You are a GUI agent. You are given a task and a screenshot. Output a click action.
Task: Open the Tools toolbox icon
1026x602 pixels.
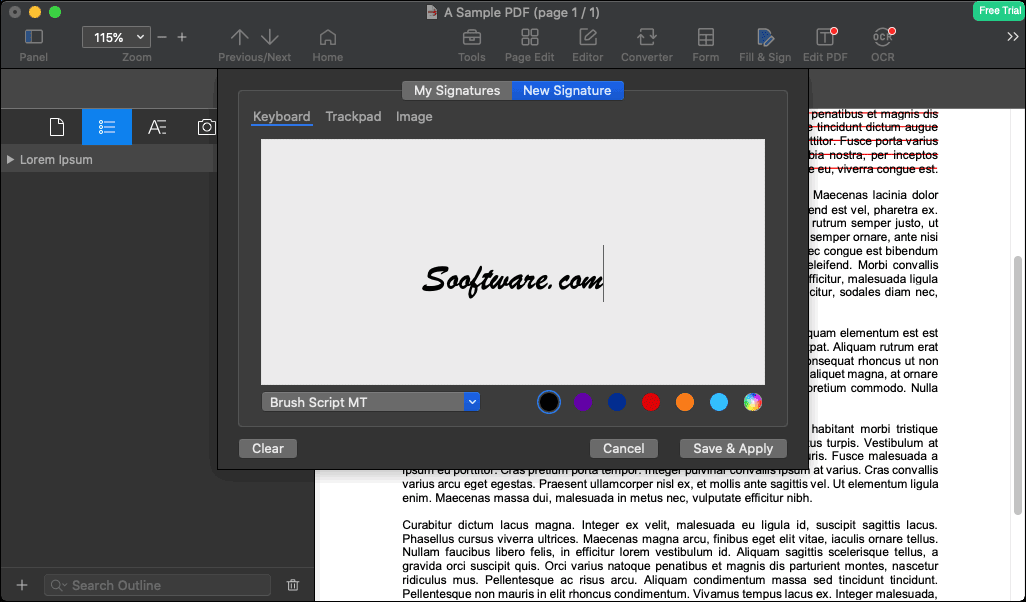click(471, 37)
